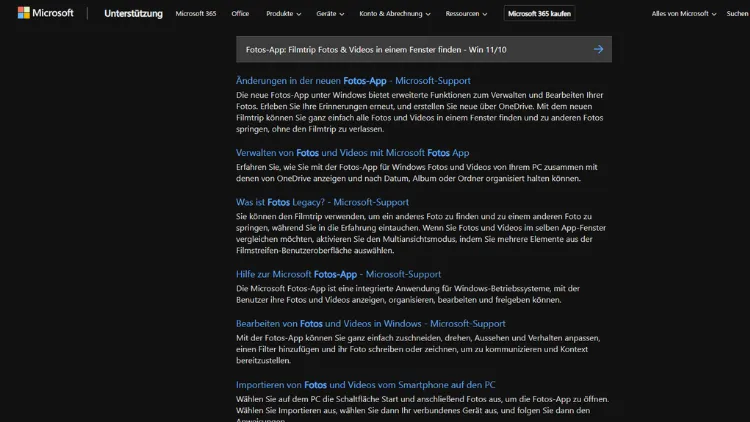750x422 pixels.
Task: Open 'Änderungen in der neuen Fotos-App' result
Action: pyautogui.click(x=353, y=80)
